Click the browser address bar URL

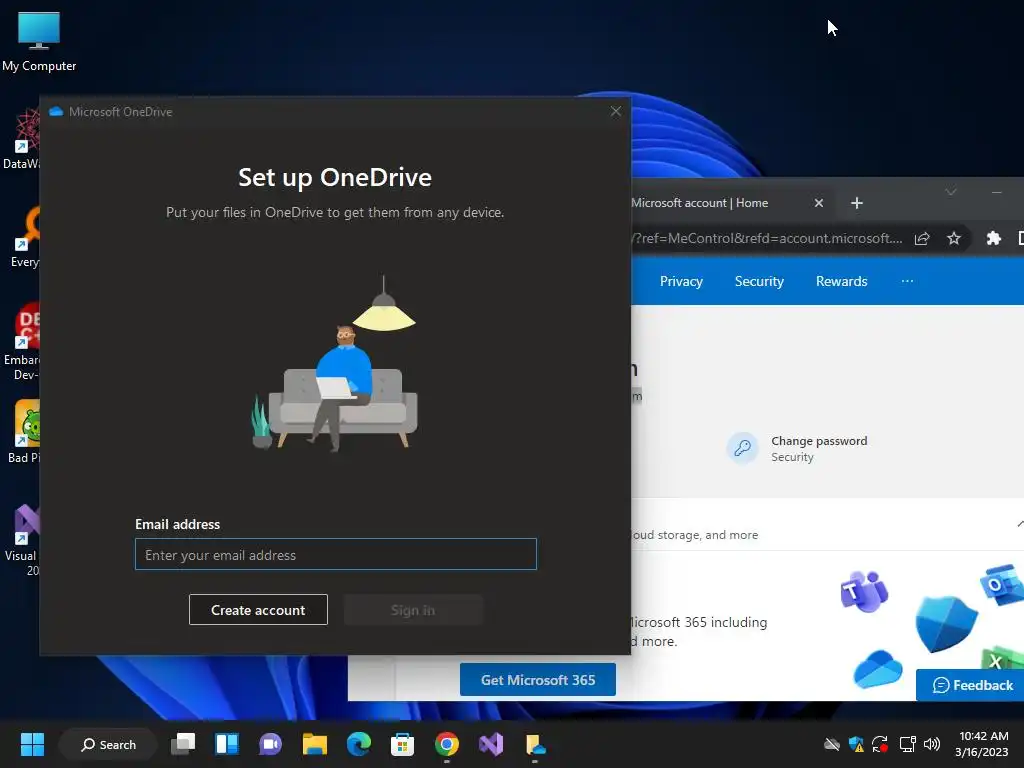[767, 238]
